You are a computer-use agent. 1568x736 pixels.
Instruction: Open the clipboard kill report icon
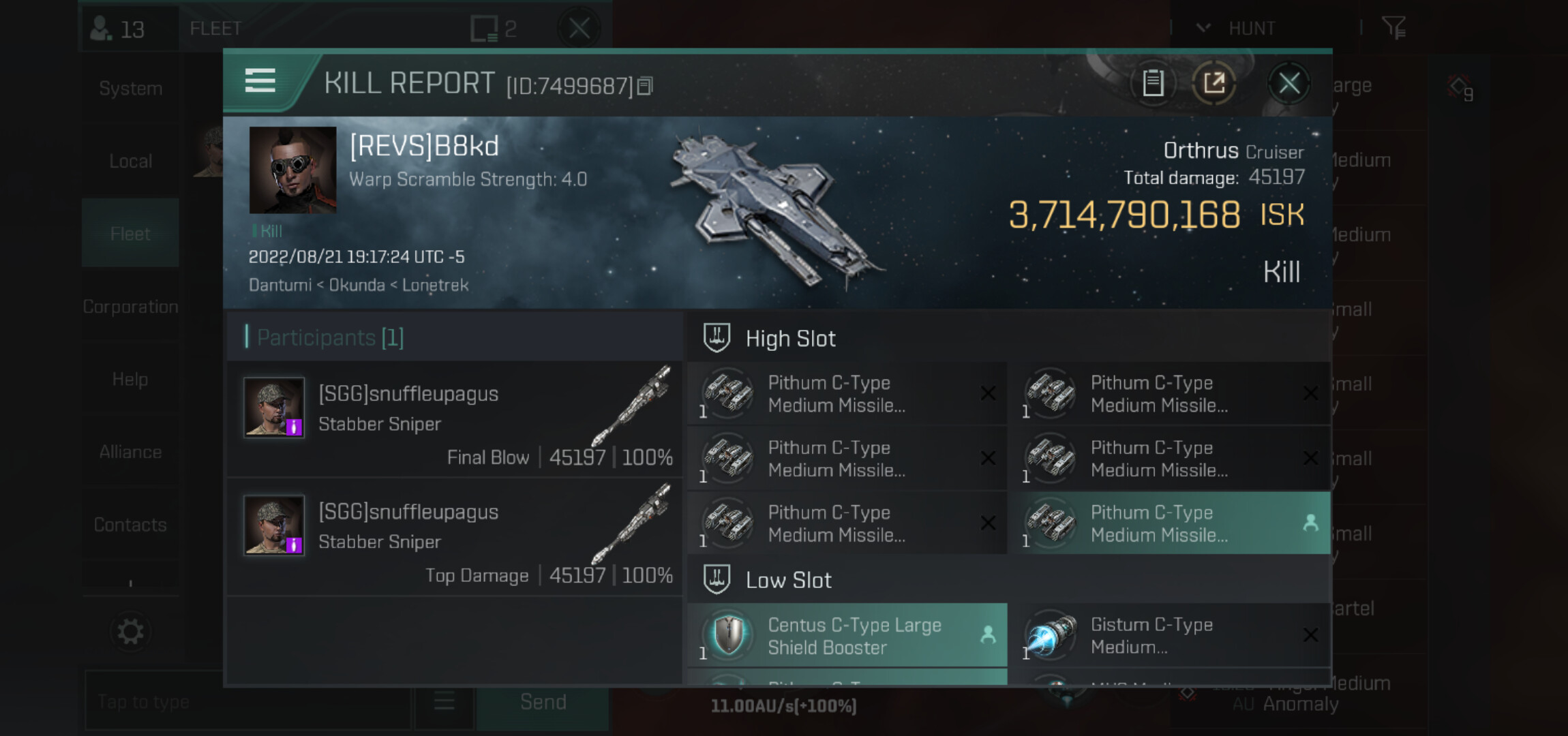(x=1153, y=83)
